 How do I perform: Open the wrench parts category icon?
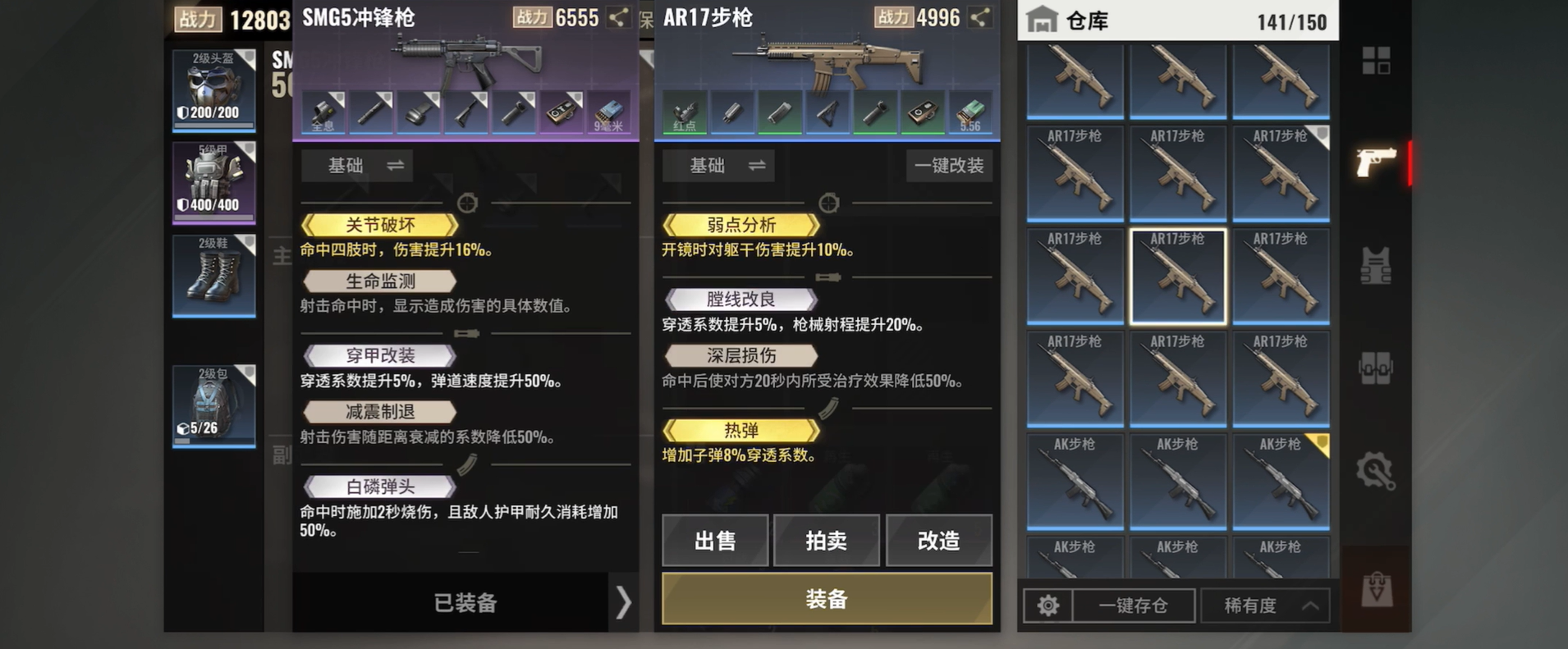pyautogui.click(x=1376, y=471)
